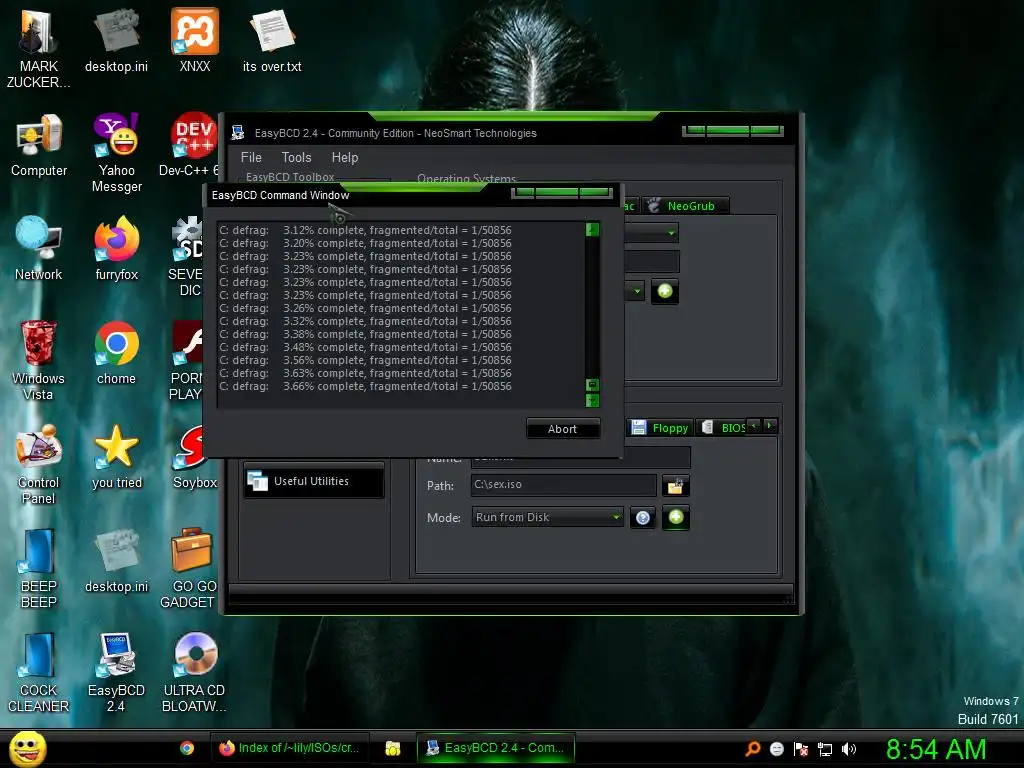Image resolution: width=1024 pixels, height=768 pixels.
Task: Click the network tray icon
Action: [825, 749]
